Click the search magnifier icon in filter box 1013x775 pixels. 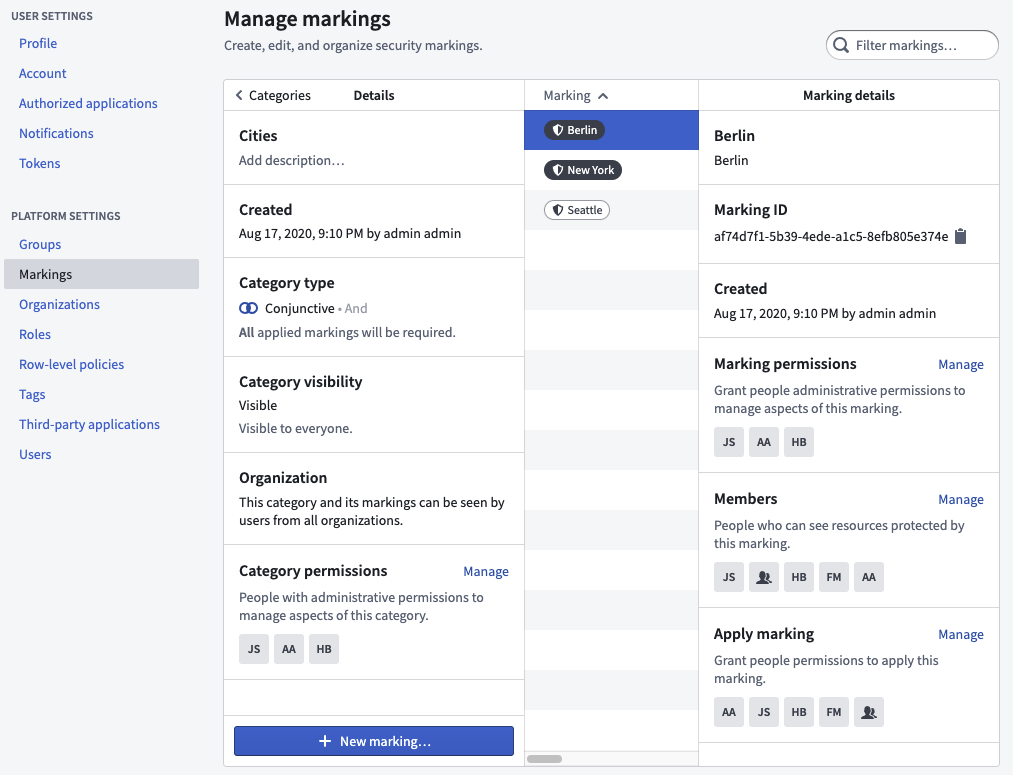841,45
